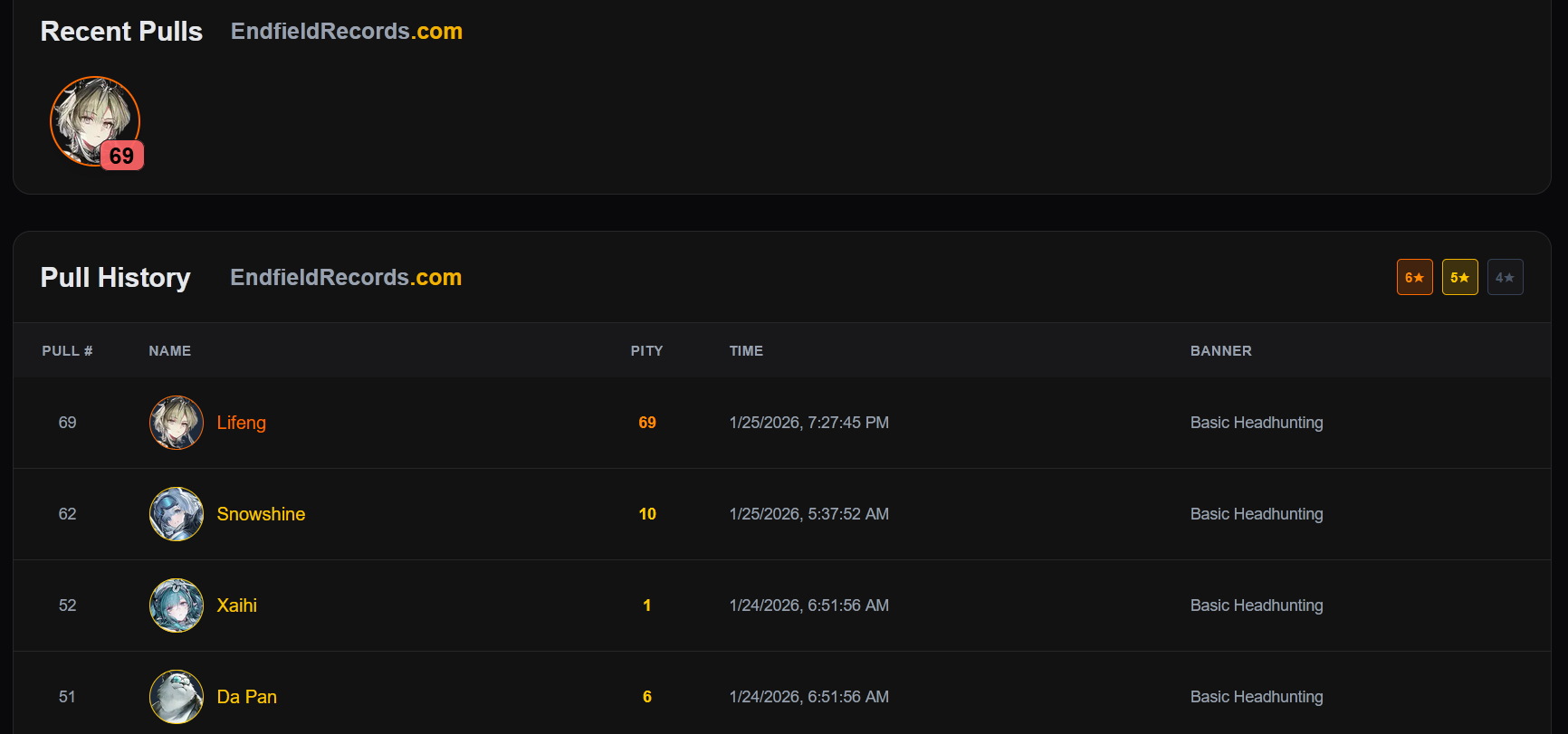Click pull number 51 in Da Pan row
The height and width of the screenshot is (734, 1568).
point(67,697)
